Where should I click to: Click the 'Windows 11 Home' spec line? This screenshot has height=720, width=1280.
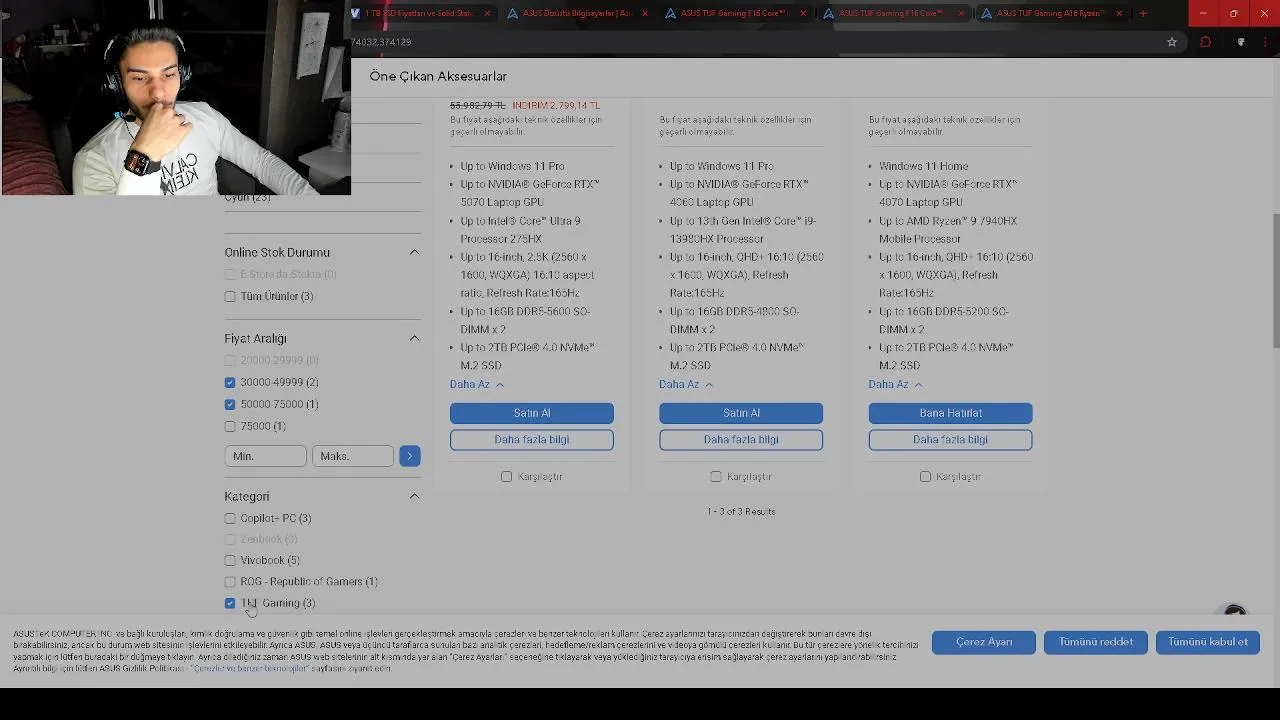(x=923, y=166)
